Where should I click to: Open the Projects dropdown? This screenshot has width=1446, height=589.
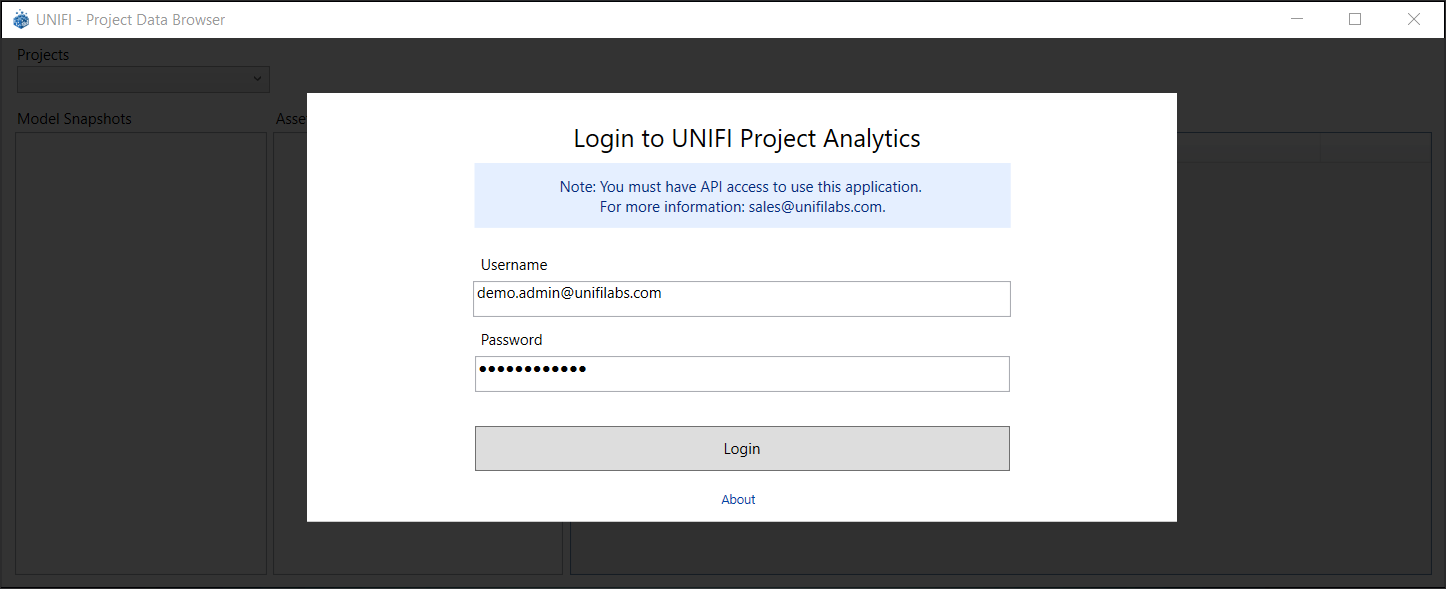(143, 79)
